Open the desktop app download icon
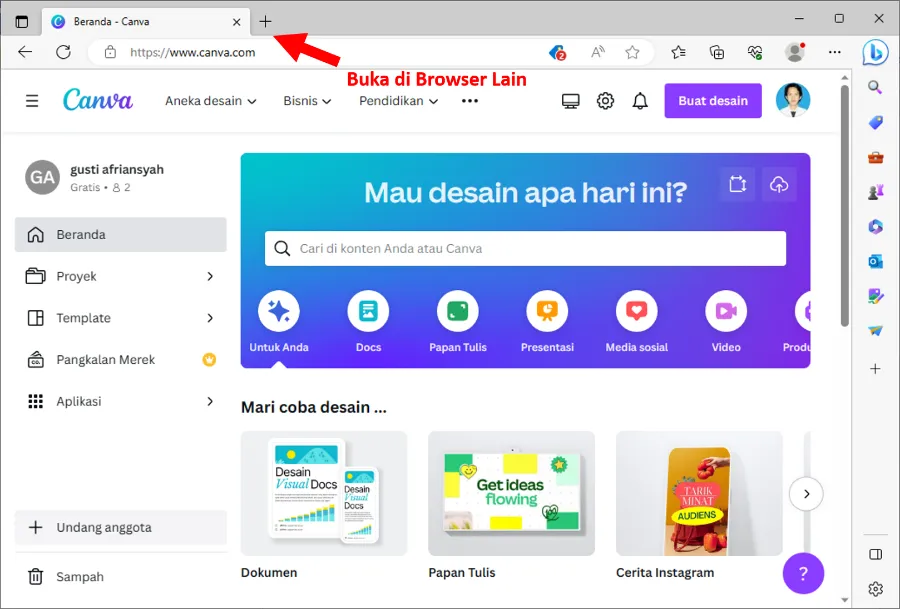Viewport: 900px width, 609px height. point(570,101)
